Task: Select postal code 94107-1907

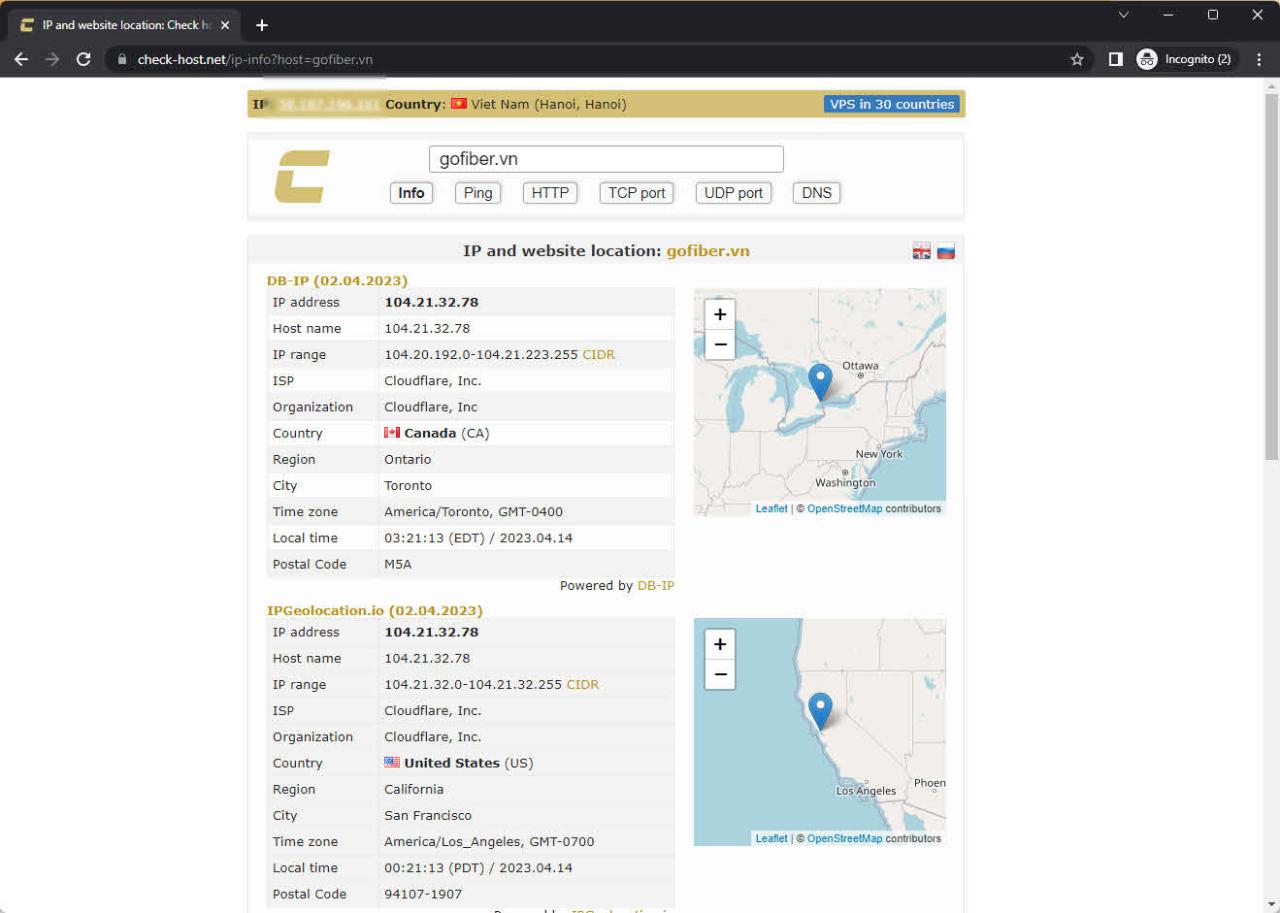Action: 423,894
